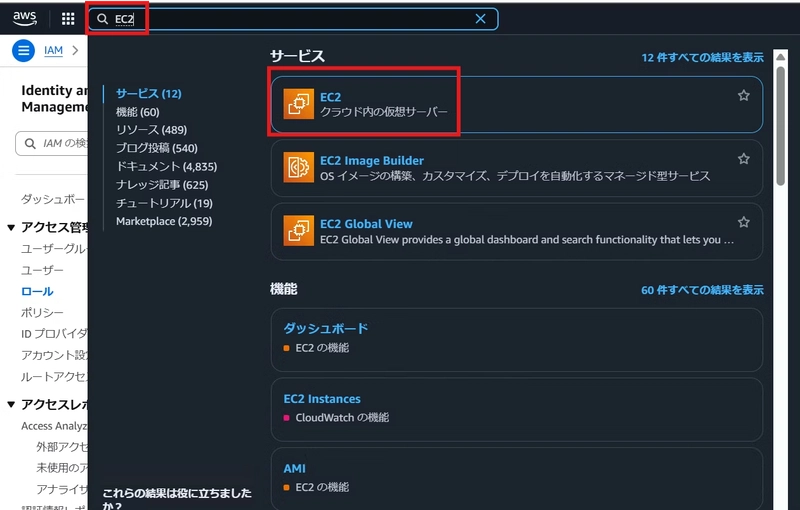Image resolution: width=800 pixels, height=510 pixels.
Task: Collapse the アクセス管理 section triangle
Action: coord(11,227)
